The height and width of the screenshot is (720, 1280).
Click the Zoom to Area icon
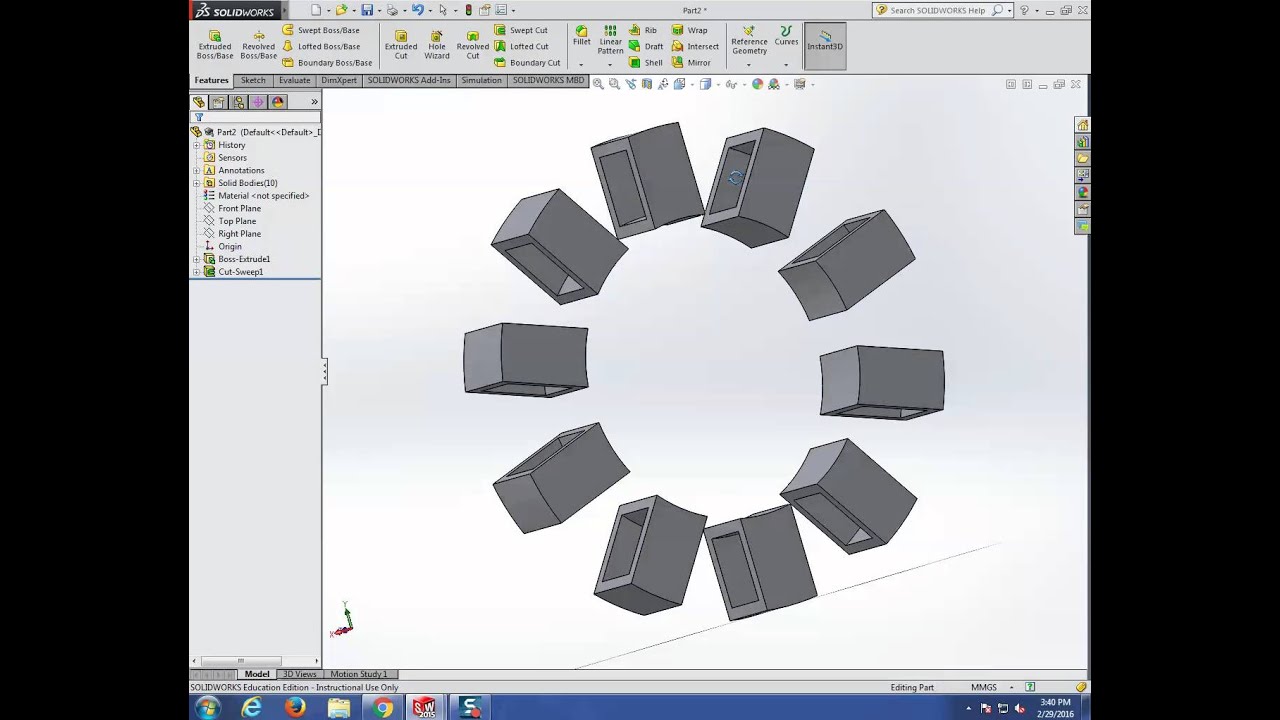click(614, 84)
